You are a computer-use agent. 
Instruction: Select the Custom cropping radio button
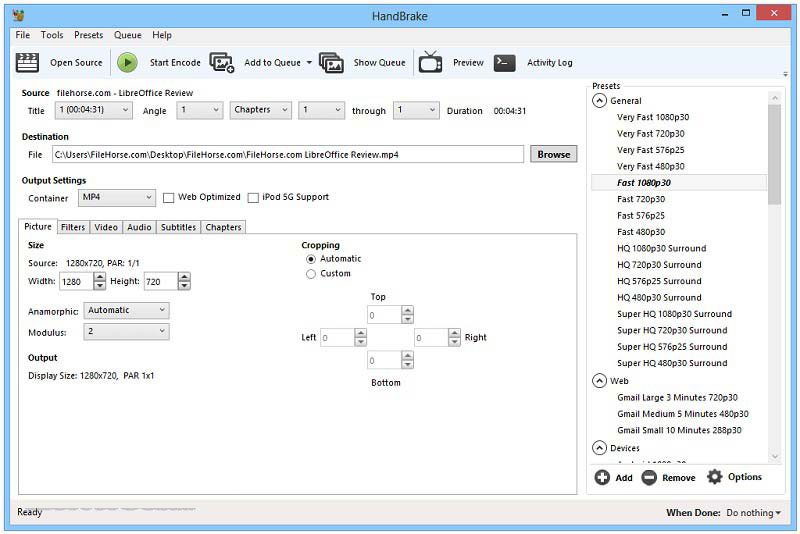click(311, 274)
